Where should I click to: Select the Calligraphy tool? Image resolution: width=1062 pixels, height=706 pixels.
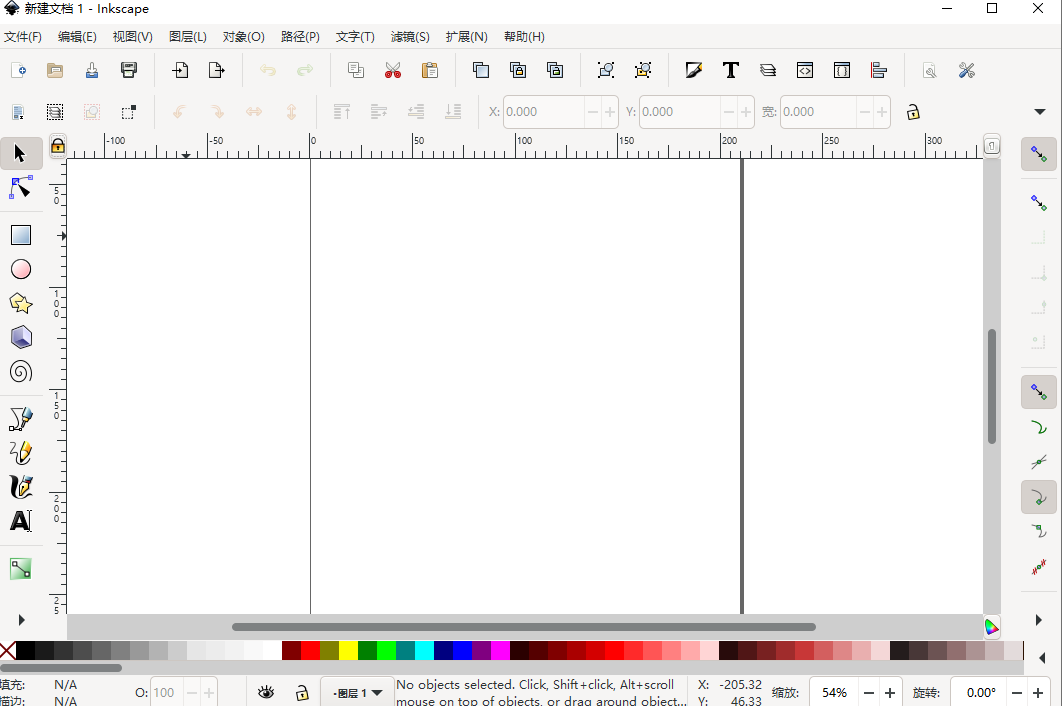pyautogui.click(x=20, y=487)
